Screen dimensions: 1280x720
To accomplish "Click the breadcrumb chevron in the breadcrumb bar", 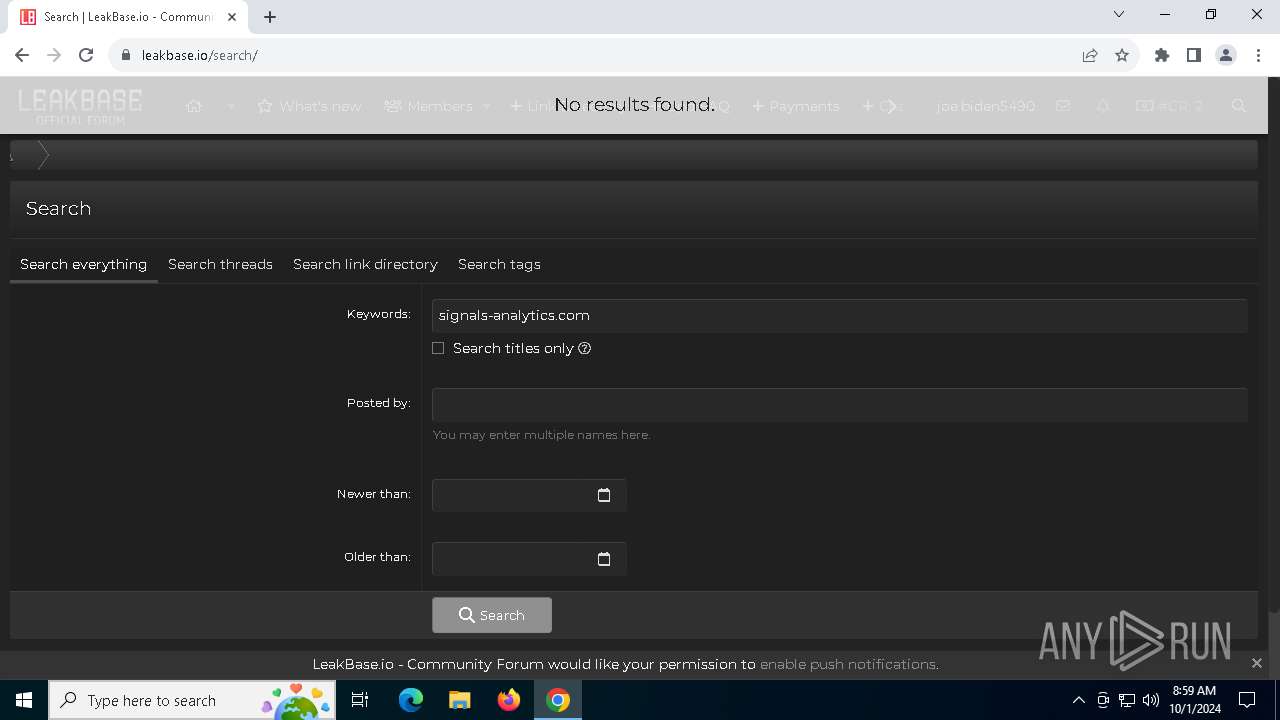I will tap(43, 155).
